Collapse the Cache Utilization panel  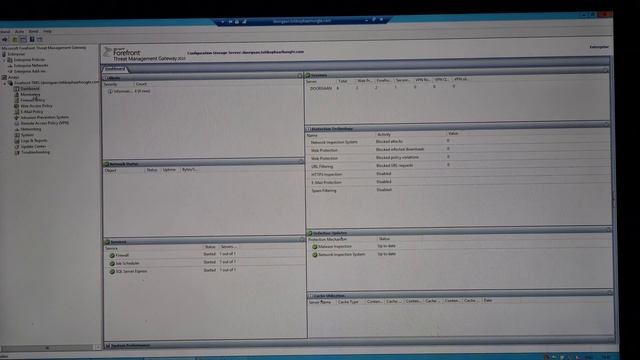pos(610,293)
